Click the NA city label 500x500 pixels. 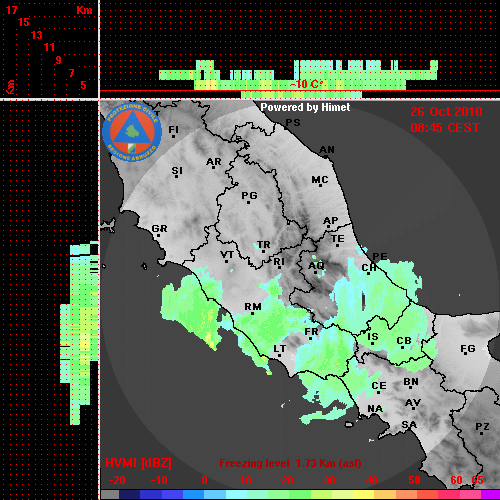click(375, 409)
